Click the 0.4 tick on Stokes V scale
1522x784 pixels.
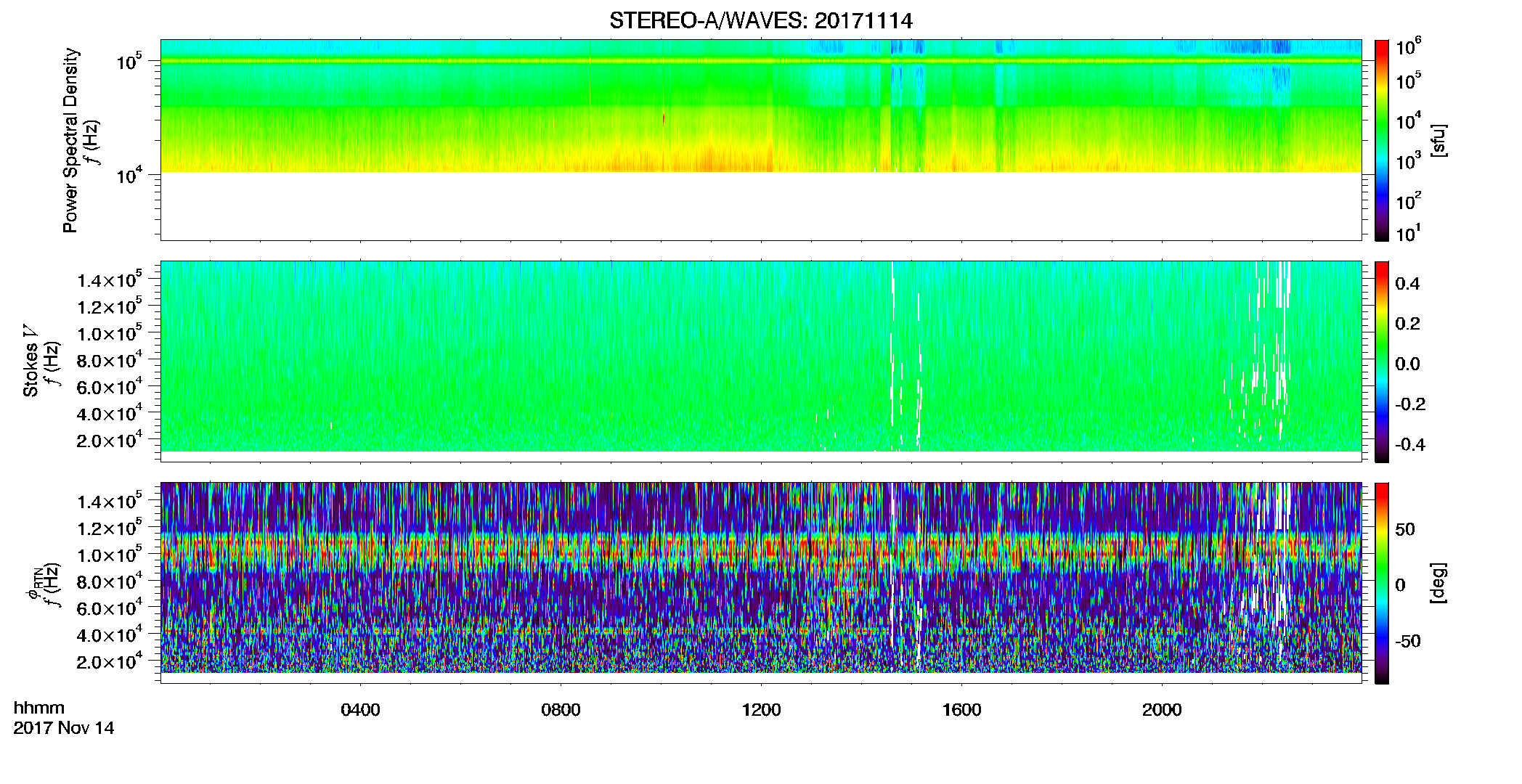pyautogui.click(x=1407, y=284)
